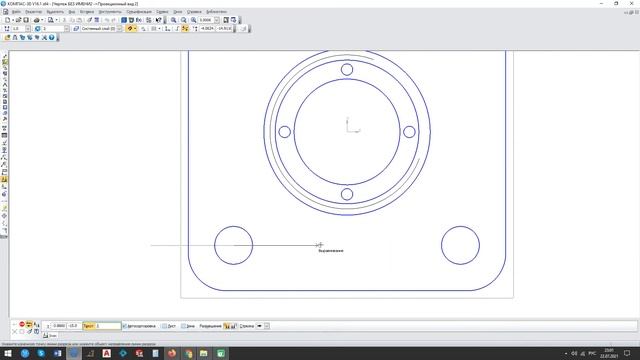
Task: Open the Справка menu
Action: point(194,12)
